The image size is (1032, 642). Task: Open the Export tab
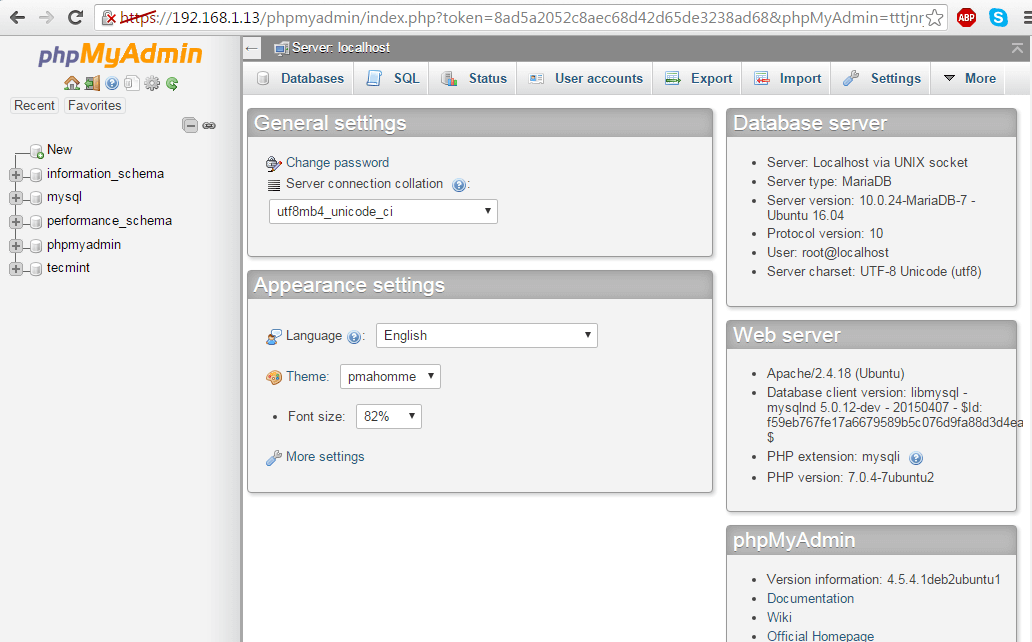698,78
